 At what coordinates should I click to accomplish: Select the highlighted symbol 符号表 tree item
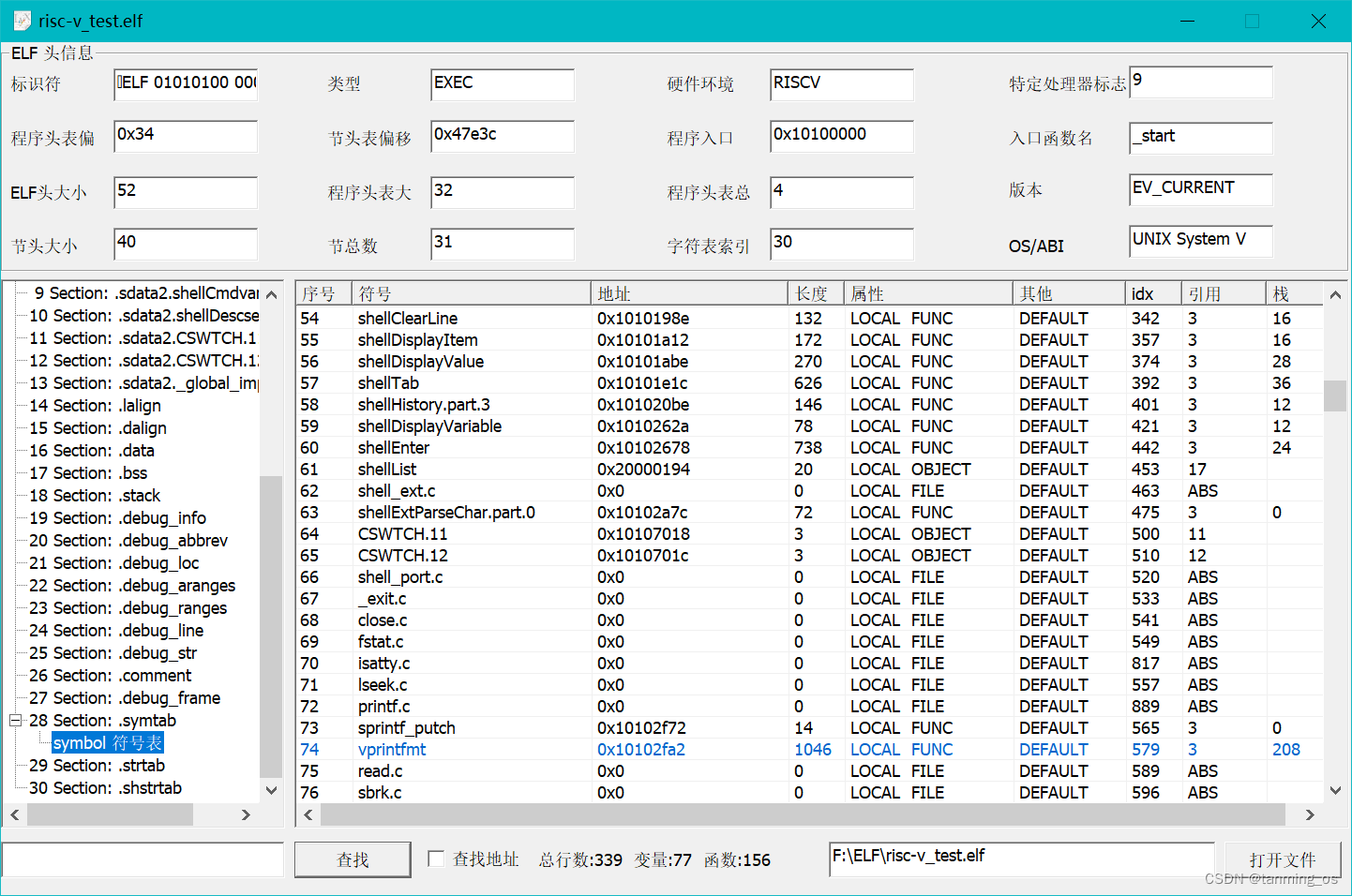pos(107,742)
